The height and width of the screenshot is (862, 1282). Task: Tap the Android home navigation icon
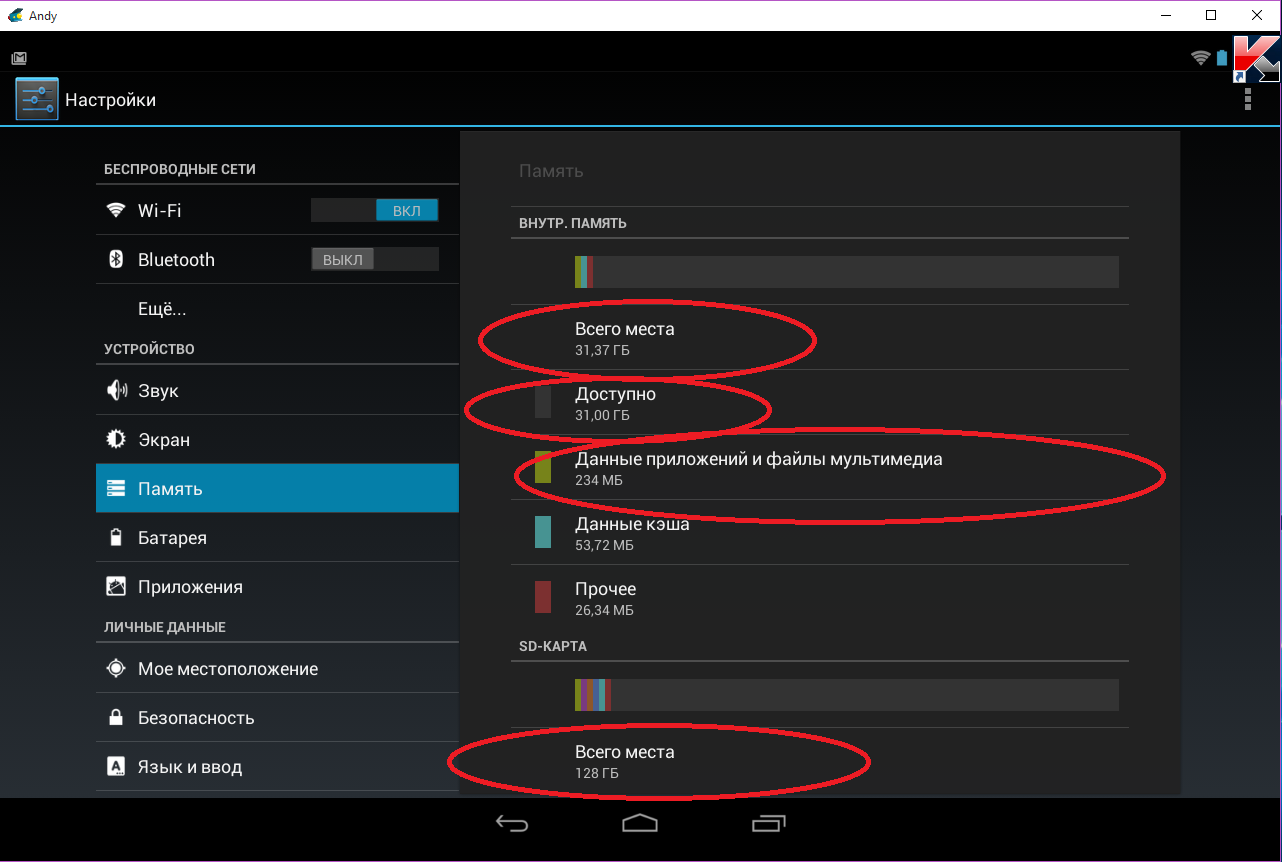pos(640,823)
